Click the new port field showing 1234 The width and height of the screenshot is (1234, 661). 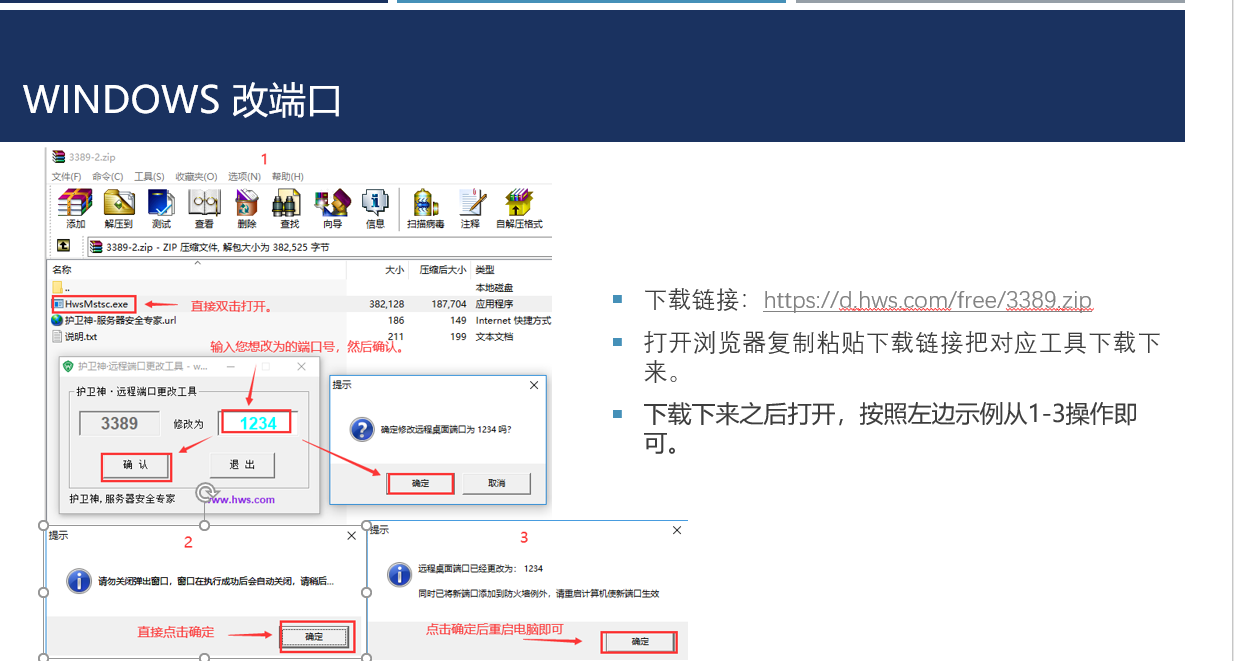[257, 423]
